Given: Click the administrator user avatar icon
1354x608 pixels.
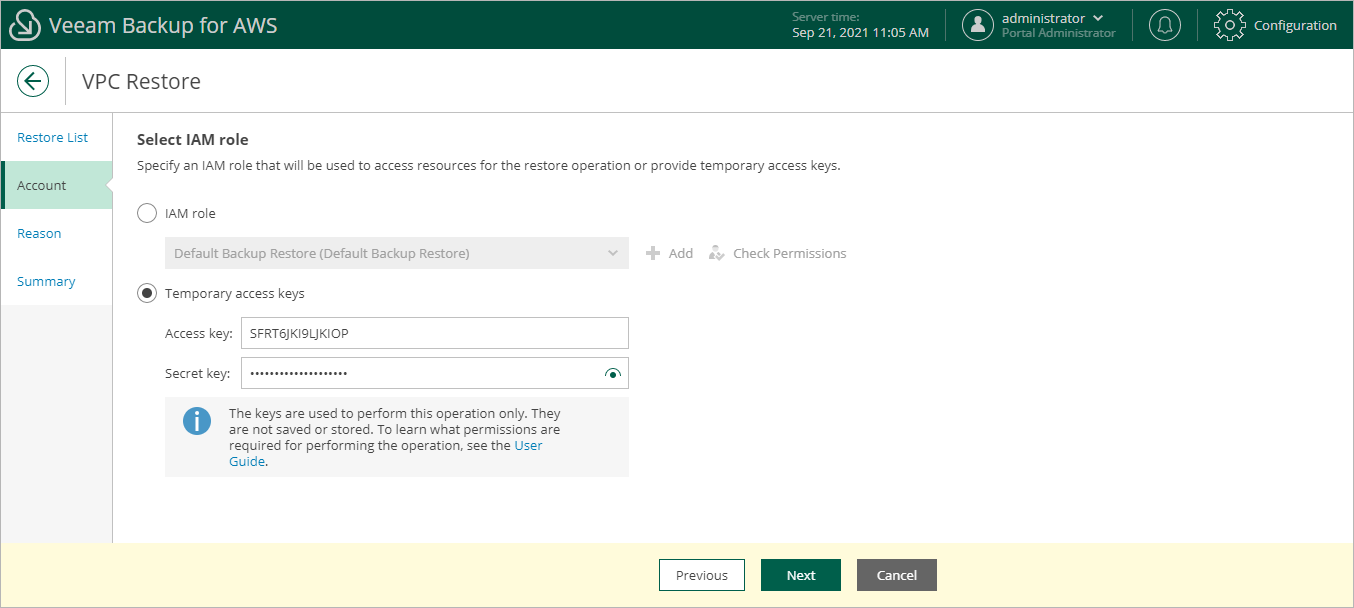Looking at the screenshot, I should pos(978,24).
